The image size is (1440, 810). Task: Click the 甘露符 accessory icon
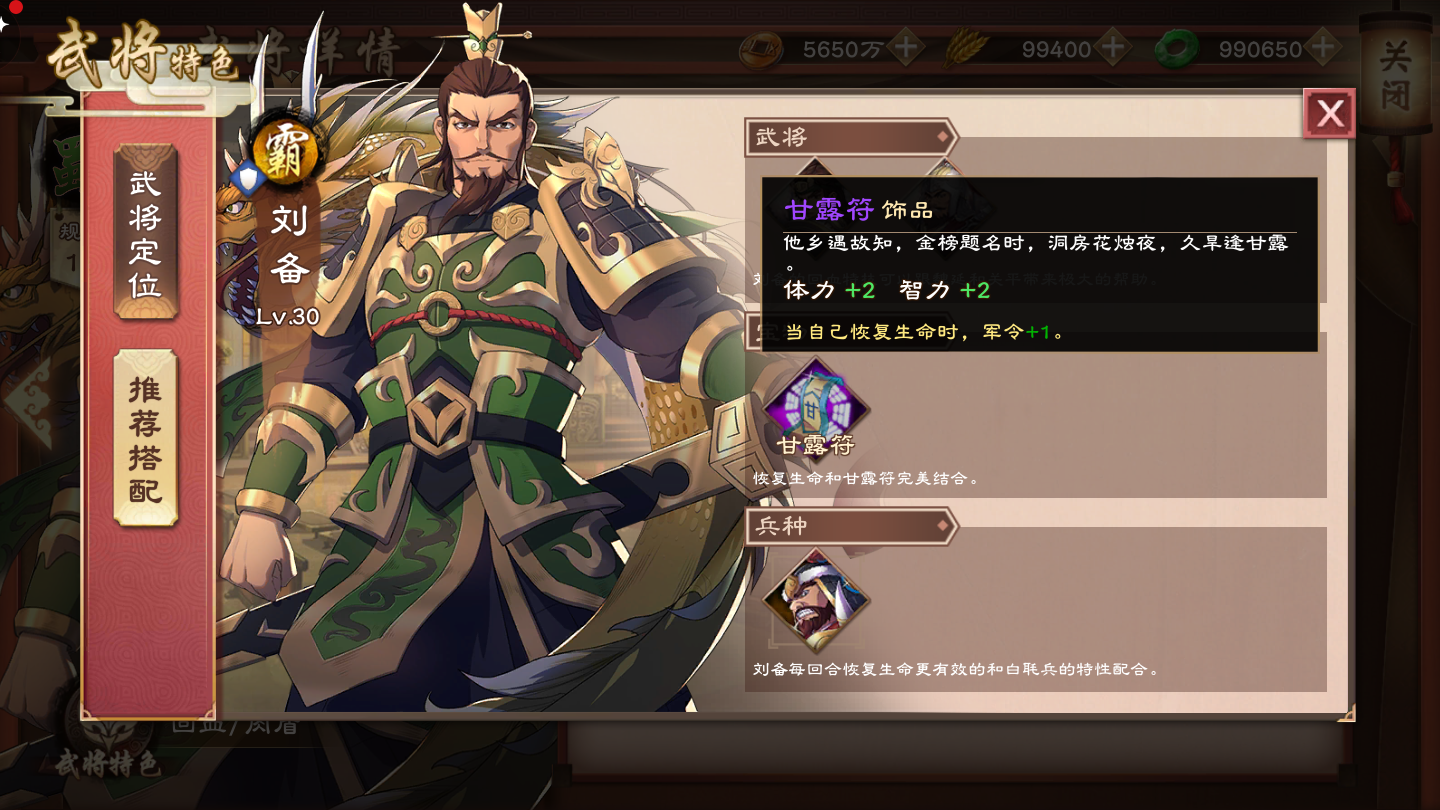click(816, 405)
